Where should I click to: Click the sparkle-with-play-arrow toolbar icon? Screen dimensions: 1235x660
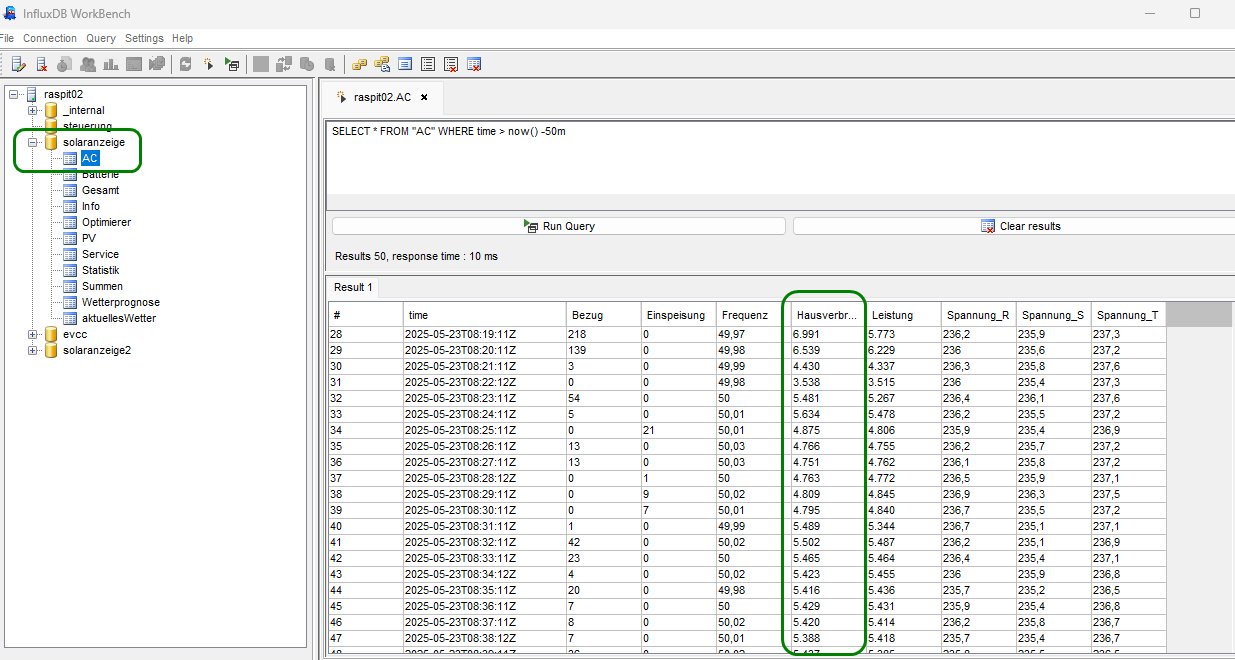click(x=209, y=64)
